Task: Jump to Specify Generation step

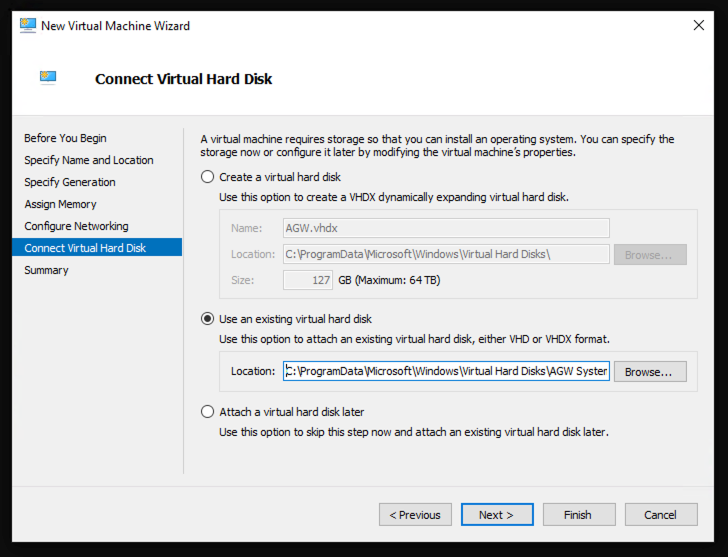Action: [70, 182]
